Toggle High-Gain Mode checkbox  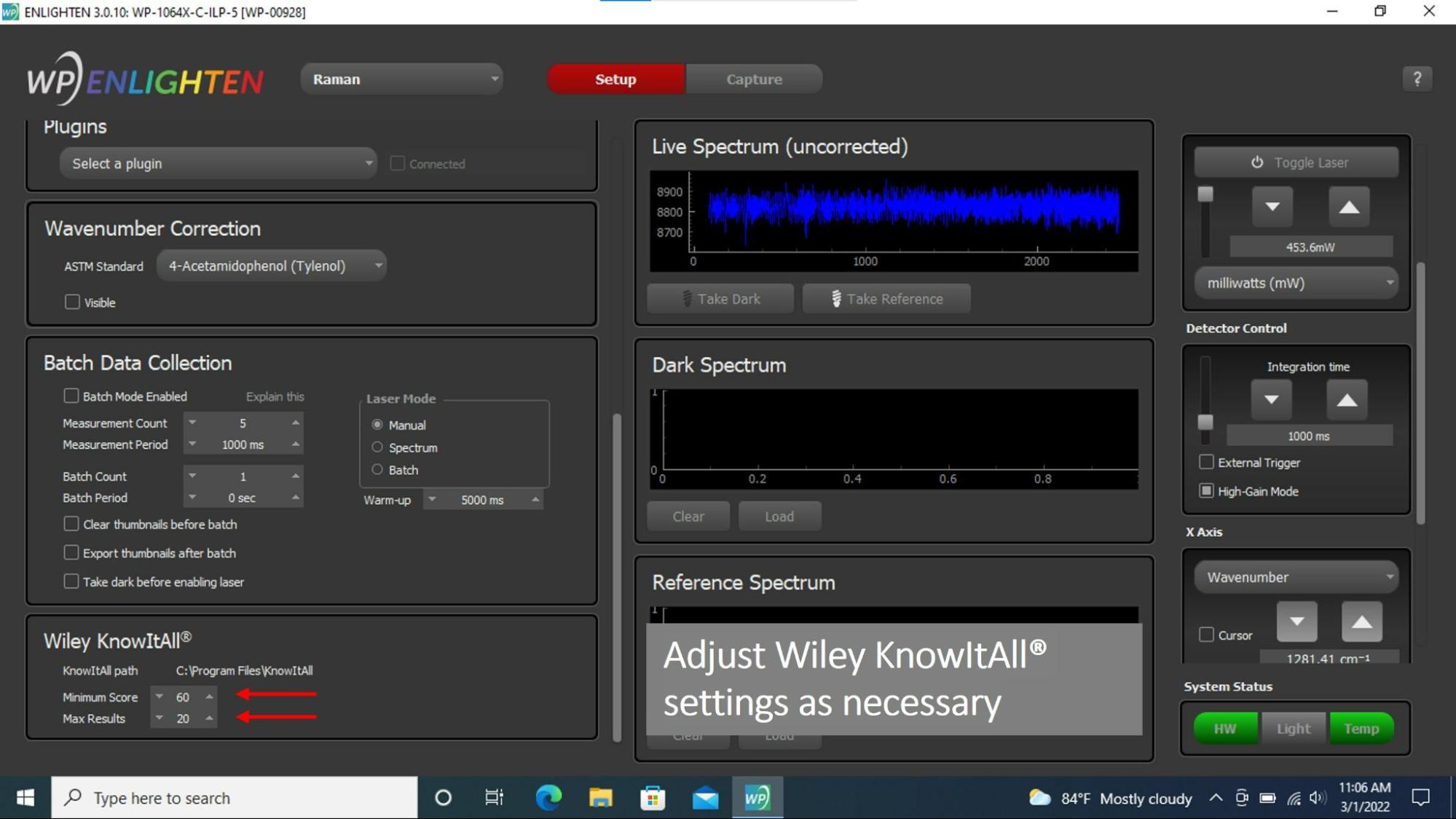(x=1206, y=491)
